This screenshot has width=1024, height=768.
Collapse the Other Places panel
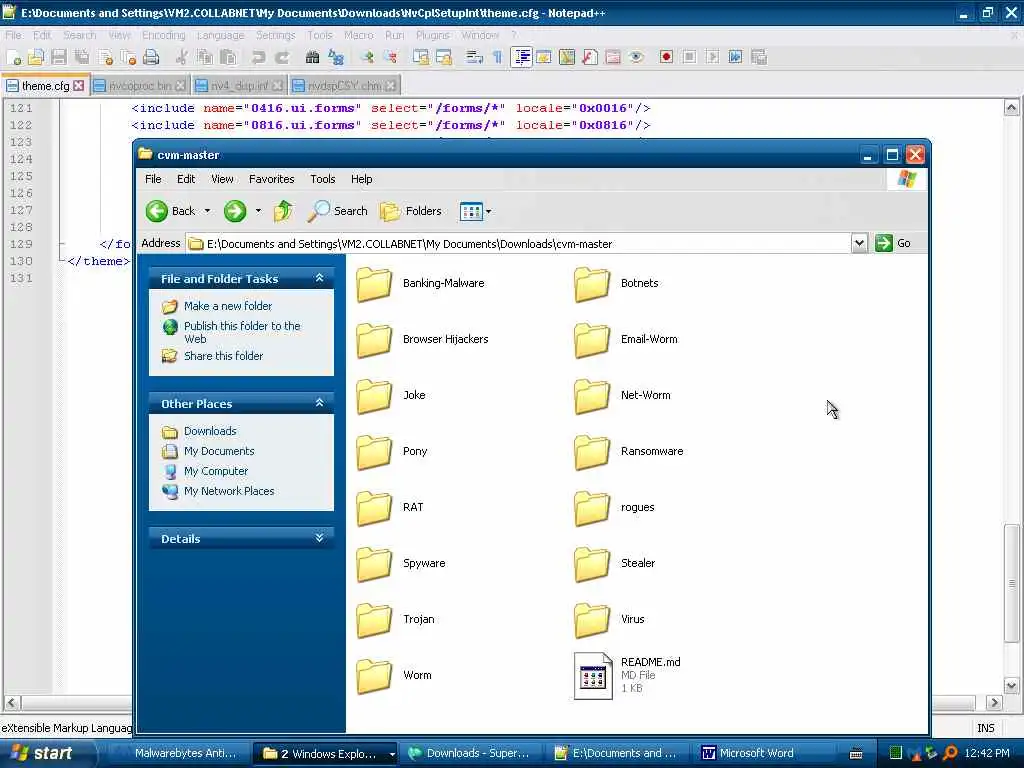(319, 403)
